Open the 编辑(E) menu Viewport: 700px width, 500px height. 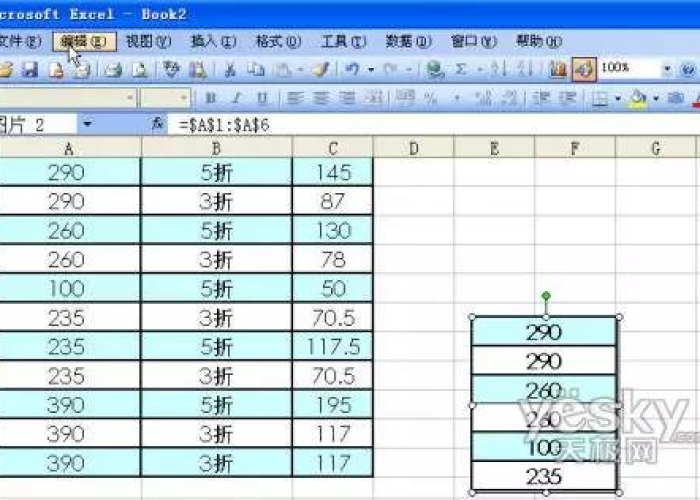pos(84,42)
